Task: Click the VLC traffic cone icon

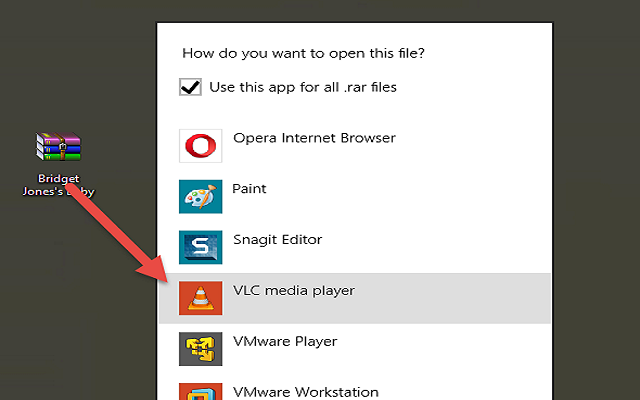Action: (200, 298)
